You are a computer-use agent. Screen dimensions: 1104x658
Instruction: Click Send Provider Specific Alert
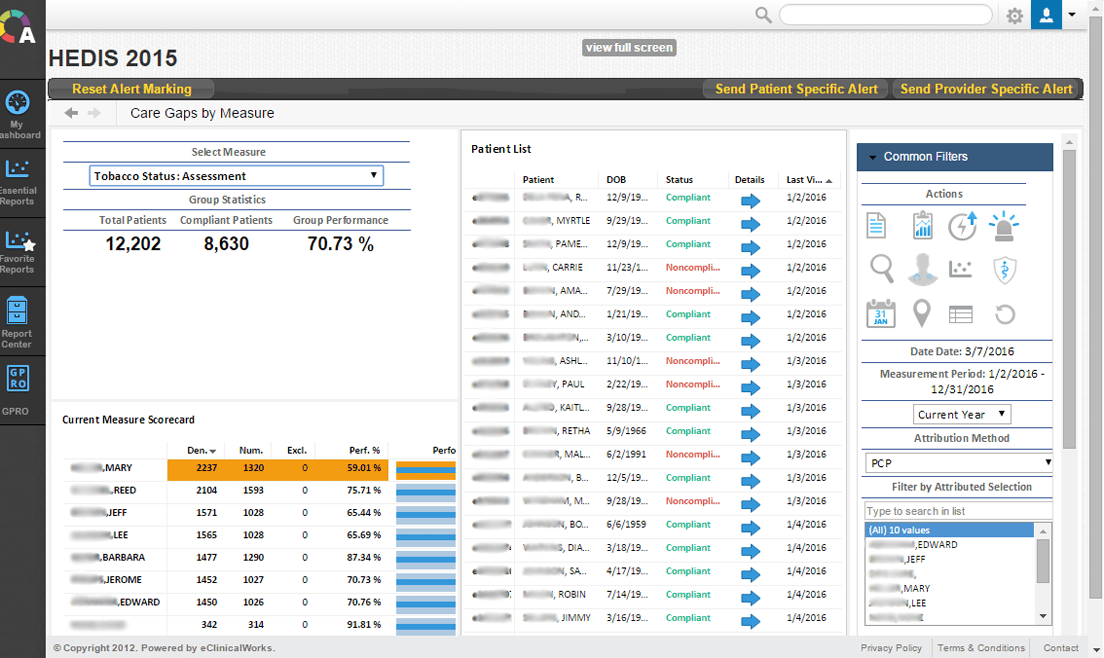[x=986, y=89]
